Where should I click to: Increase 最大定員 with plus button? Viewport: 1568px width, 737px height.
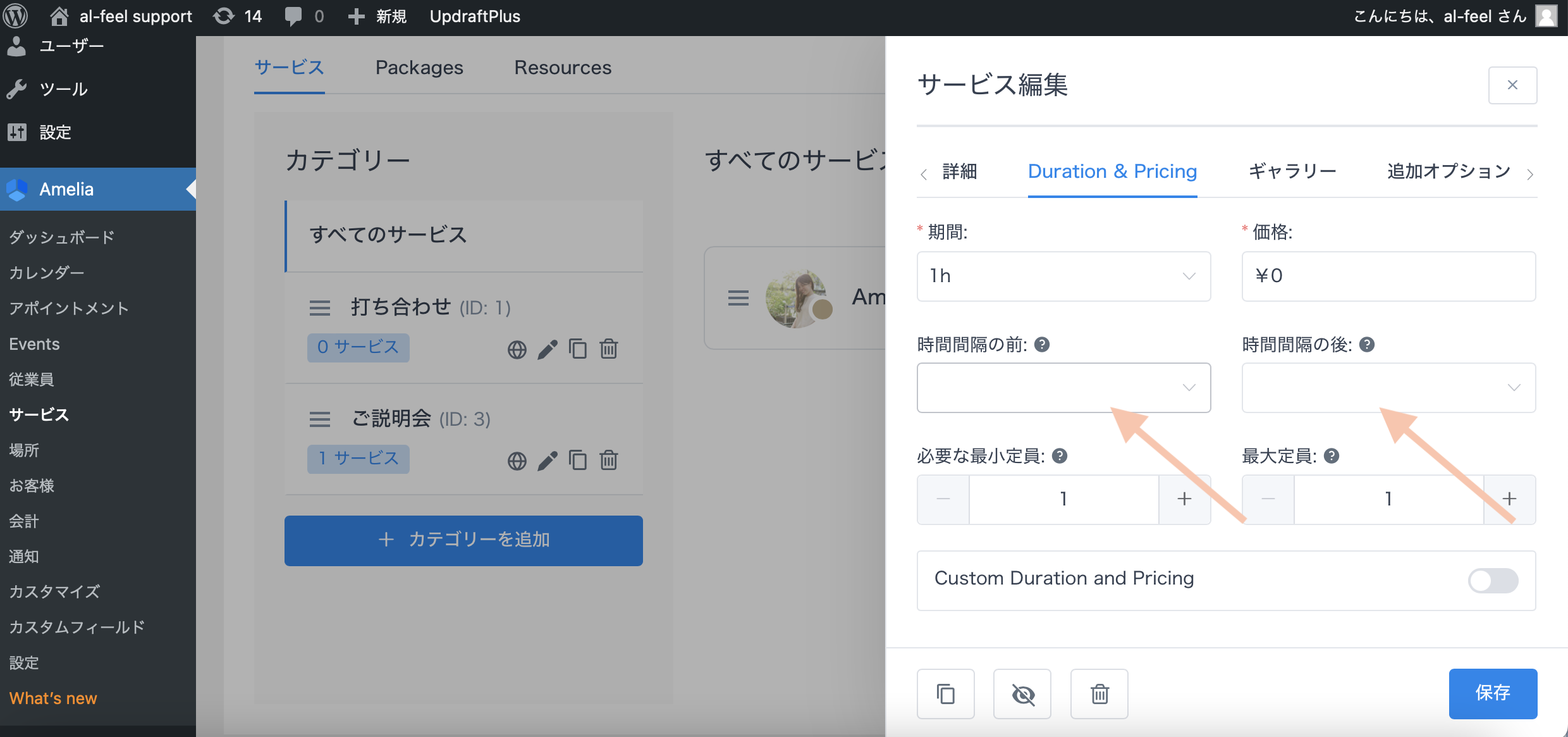click(x=1509, y=499)
